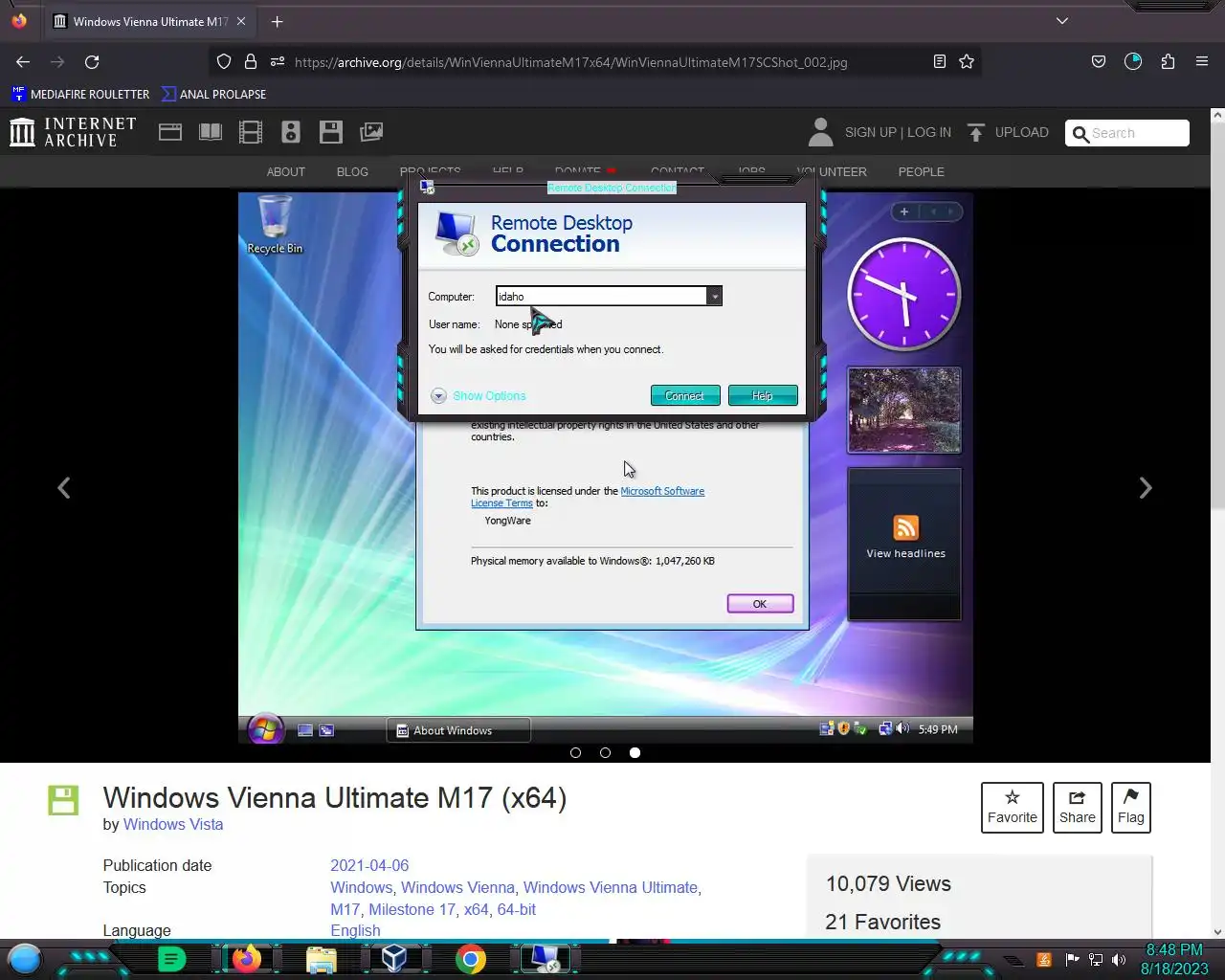1225x980 pixels.
Task: Open the Windows Vista uploader link
Action: [x=173, y=824]
